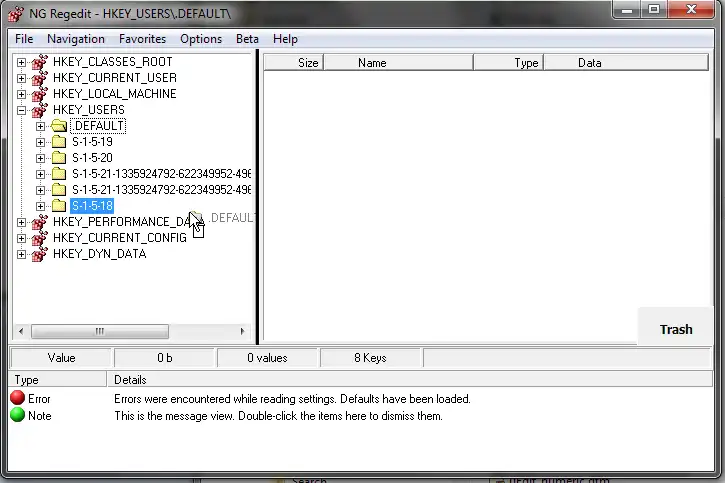Select the HKEY_DYN_DATA tree item
Image resolution: width=725 pixels, height=483 pixels.
coord(99,254)
